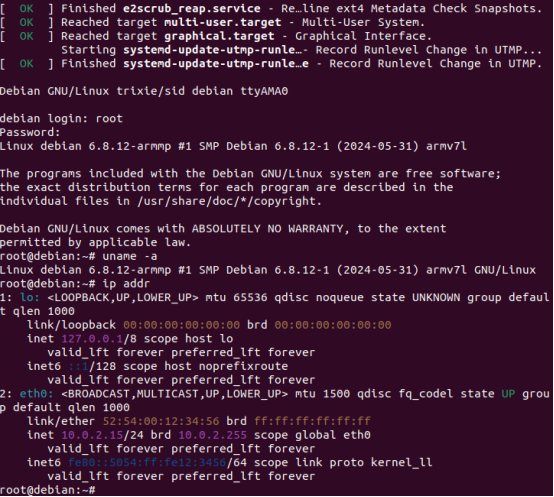Click the loopback address 127.0.0.1

pyautogui.click(x=92, y=339)
